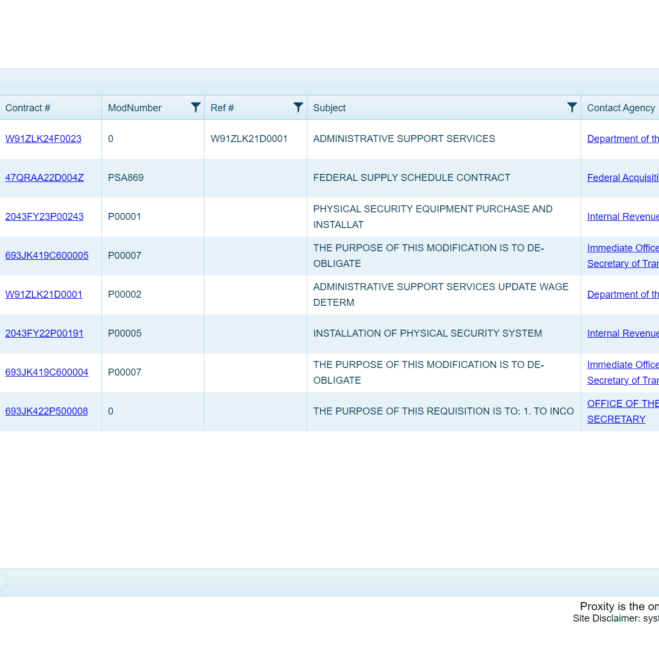Select ModNumber cell P00001
The width and height of the screenshot is (659, 659).
point(124,217)
